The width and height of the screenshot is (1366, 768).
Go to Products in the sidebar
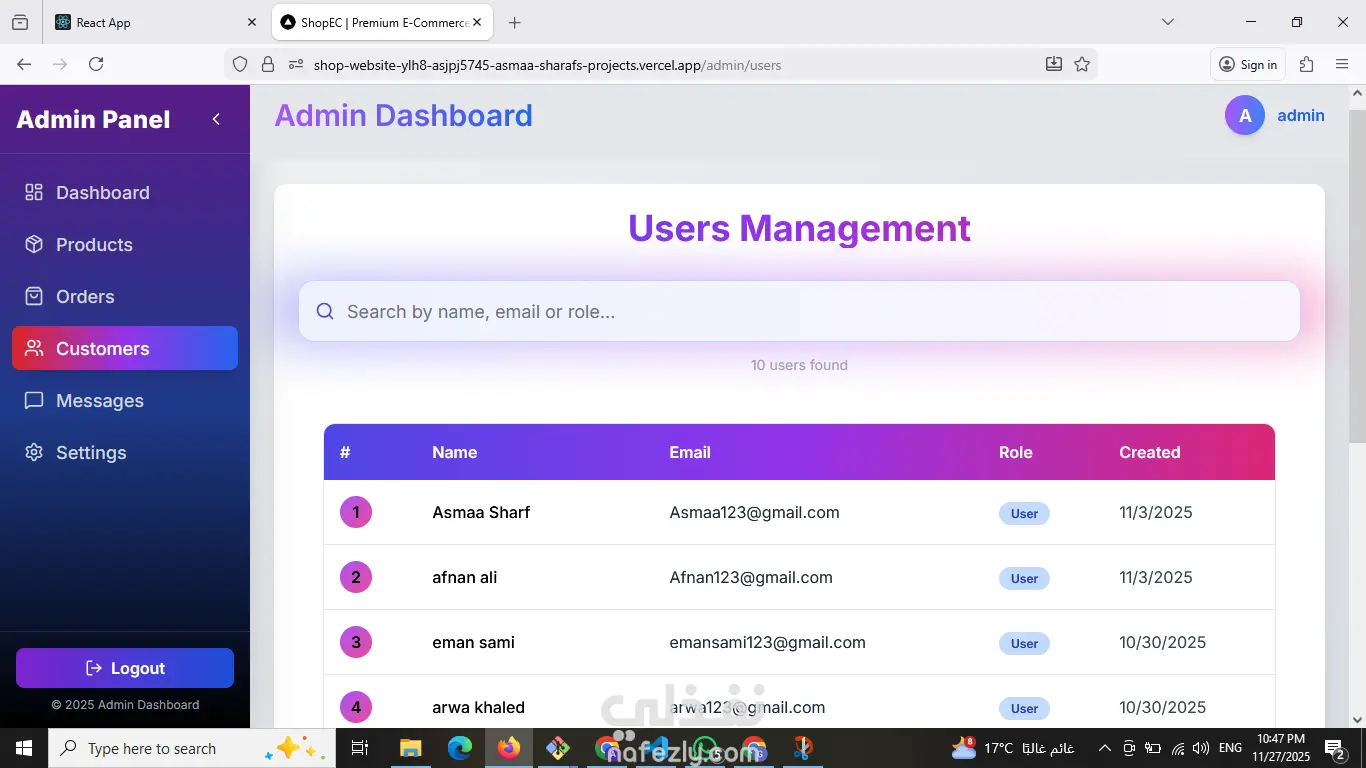(x=125, y=245)
